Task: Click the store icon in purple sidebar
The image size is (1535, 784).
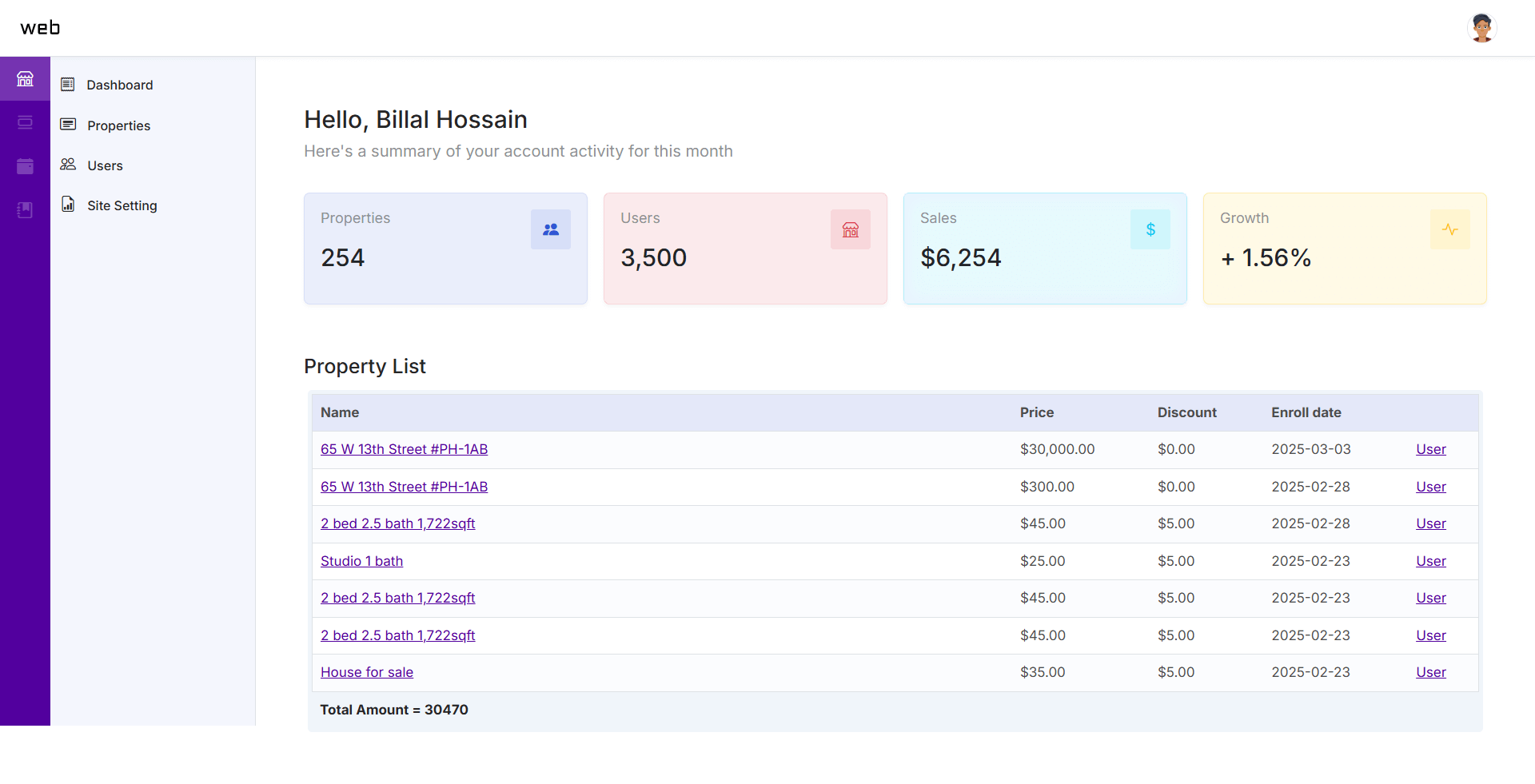Action: coord(25,78)
